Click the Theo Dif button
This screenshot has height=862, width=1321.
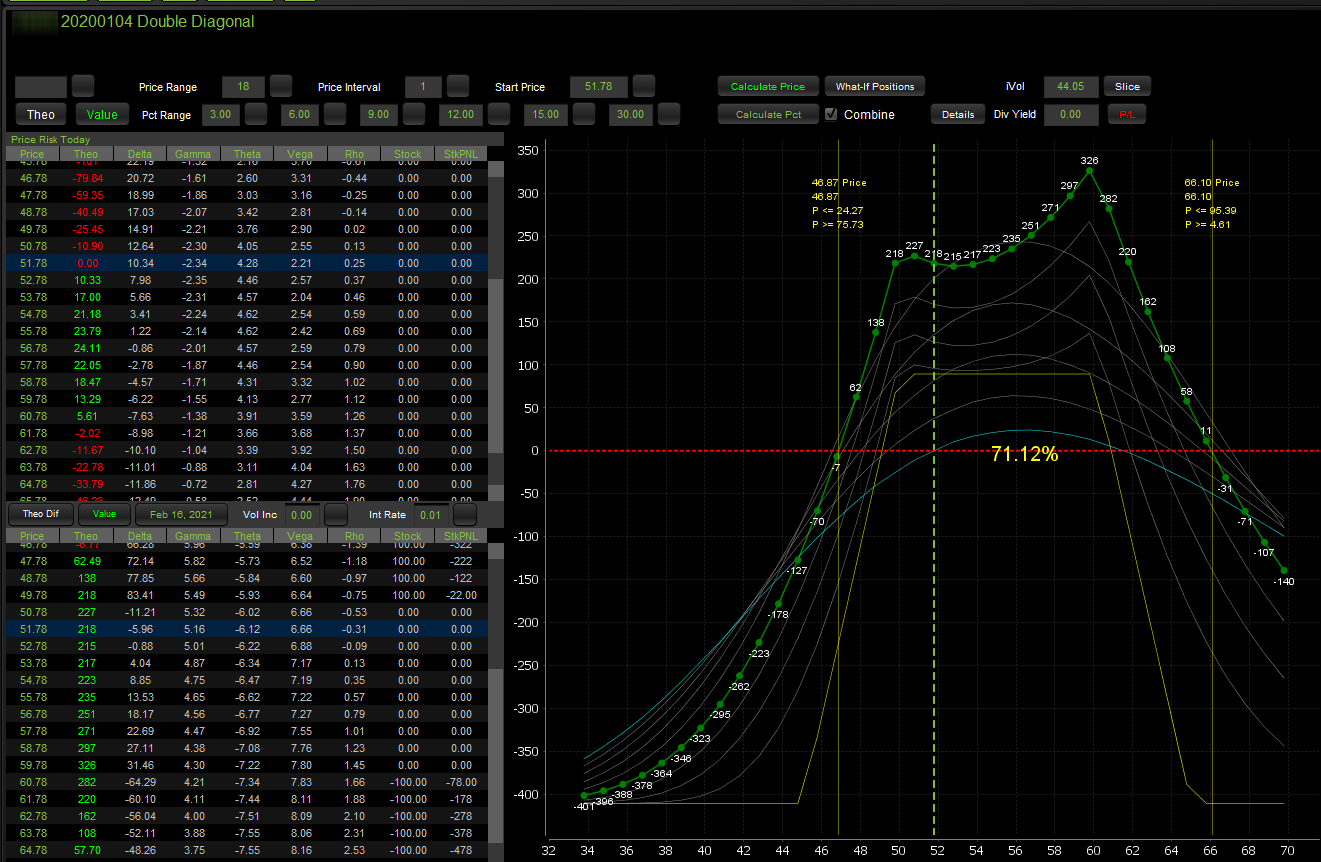tap(40, 514)
